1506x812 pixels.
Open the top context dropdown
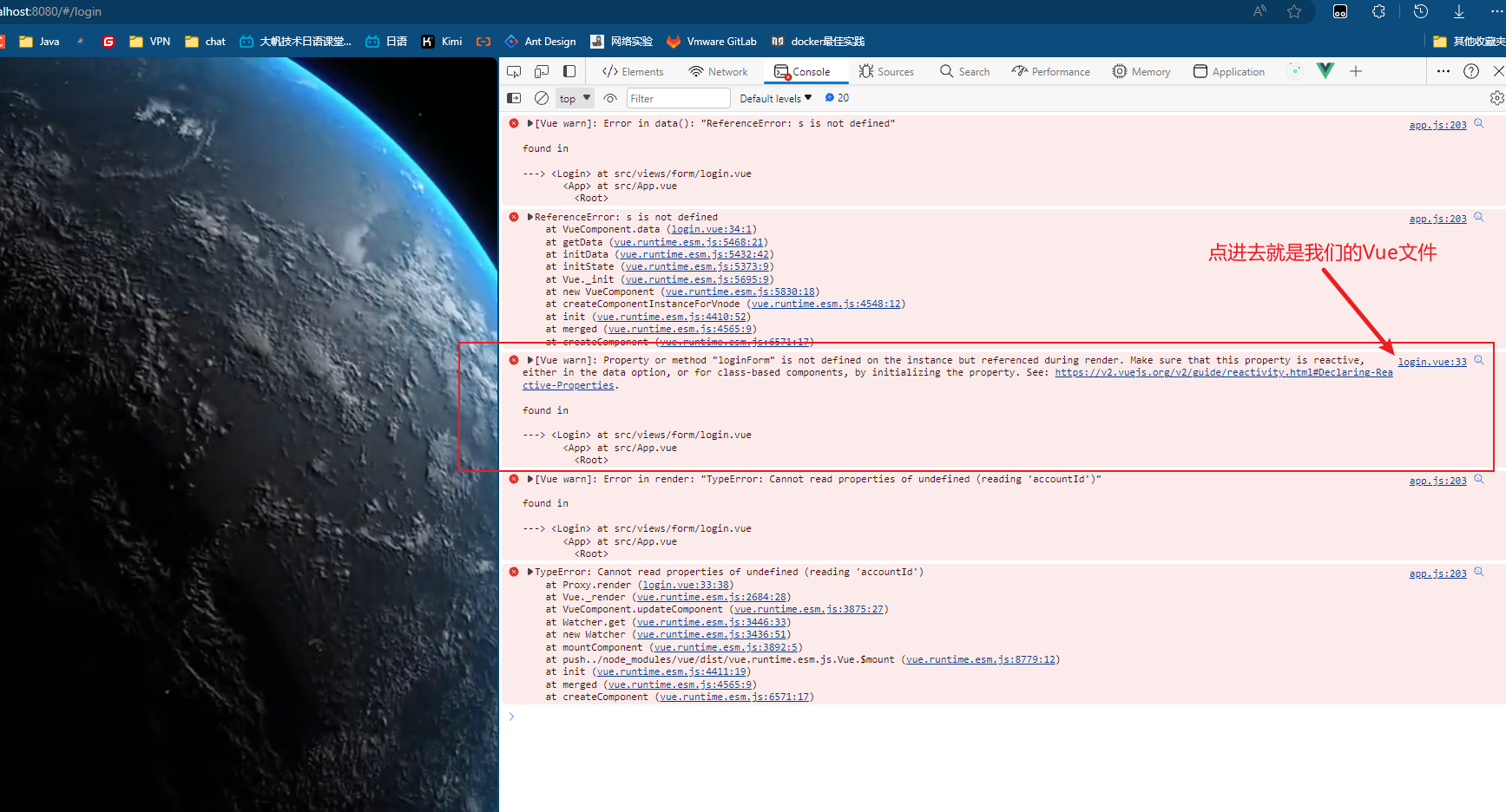click(x=575, y=98)
